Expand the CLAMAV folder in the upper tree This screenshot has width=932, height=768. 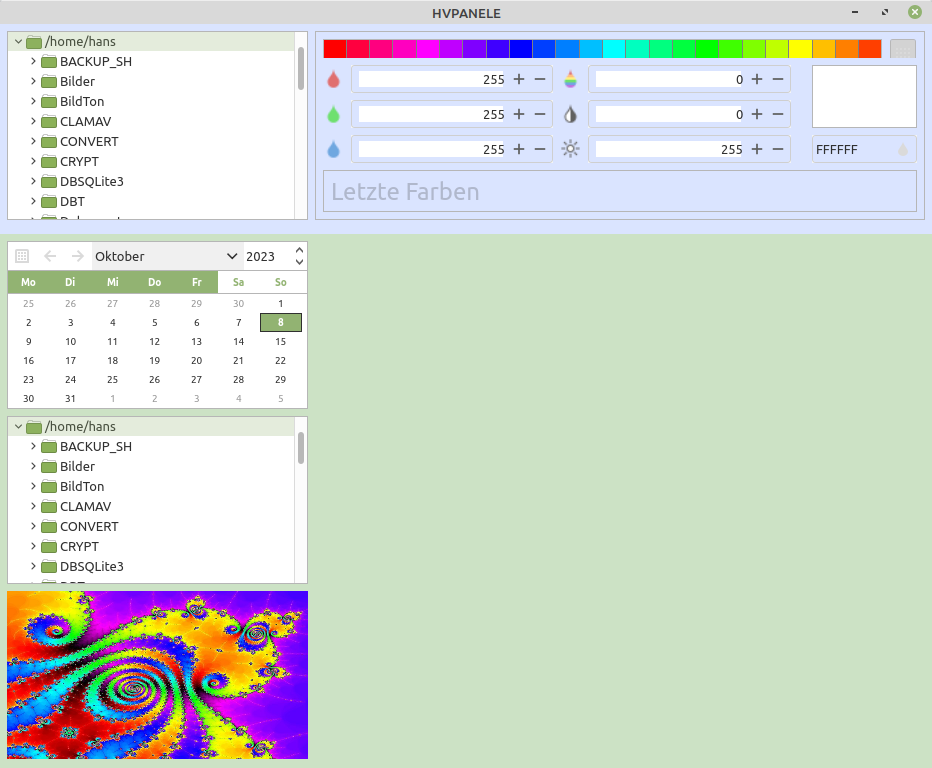tap(33, 121)
